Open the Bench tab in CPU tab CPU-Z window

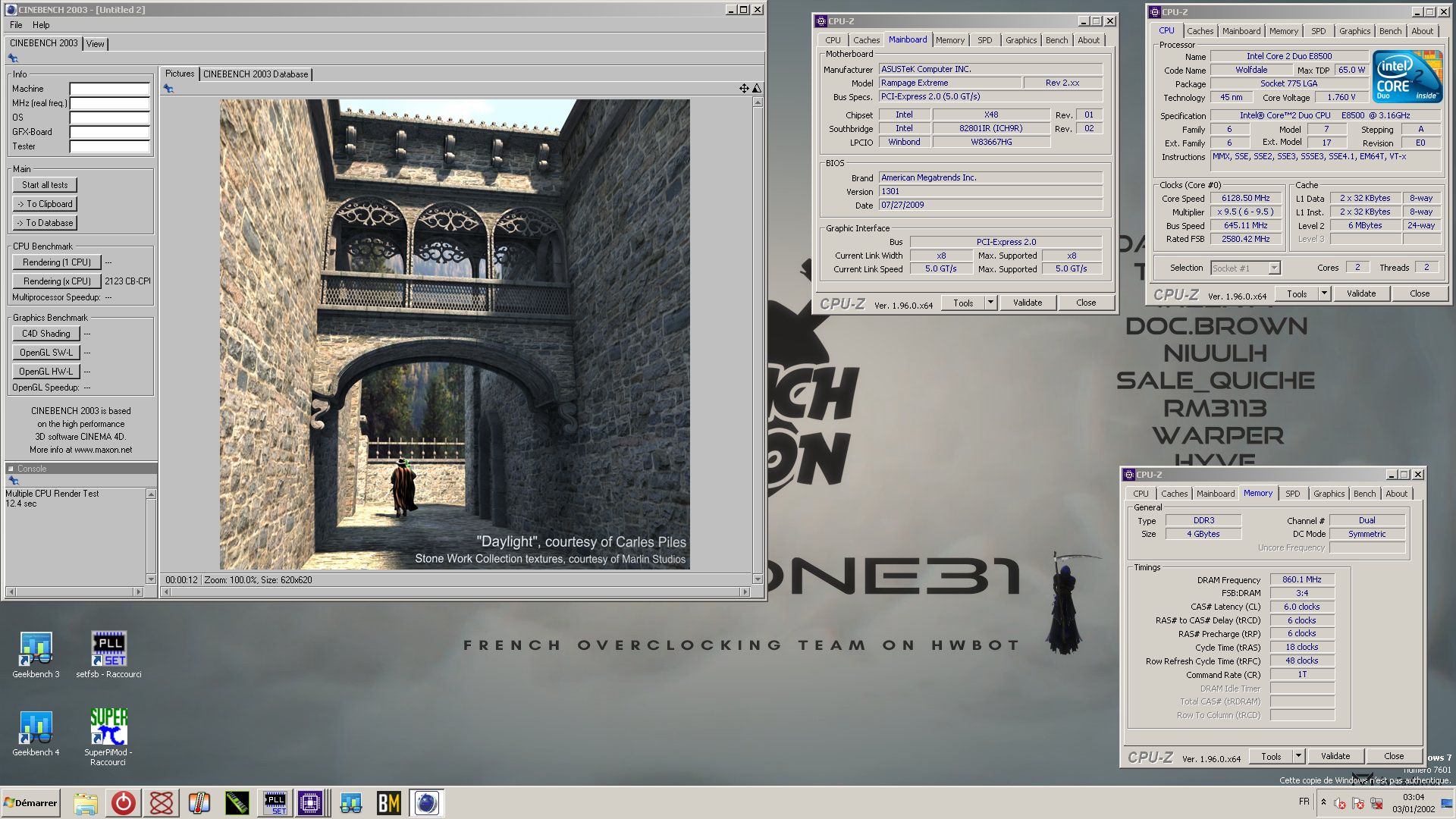[1390, 31]
